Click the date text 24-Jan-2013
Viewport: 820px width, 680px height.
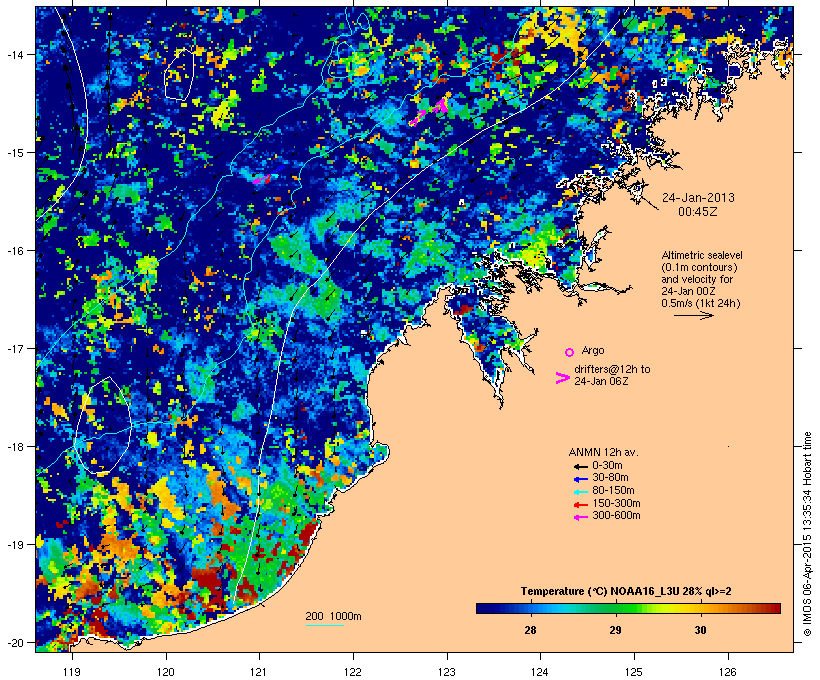click(x=698, y=198)
